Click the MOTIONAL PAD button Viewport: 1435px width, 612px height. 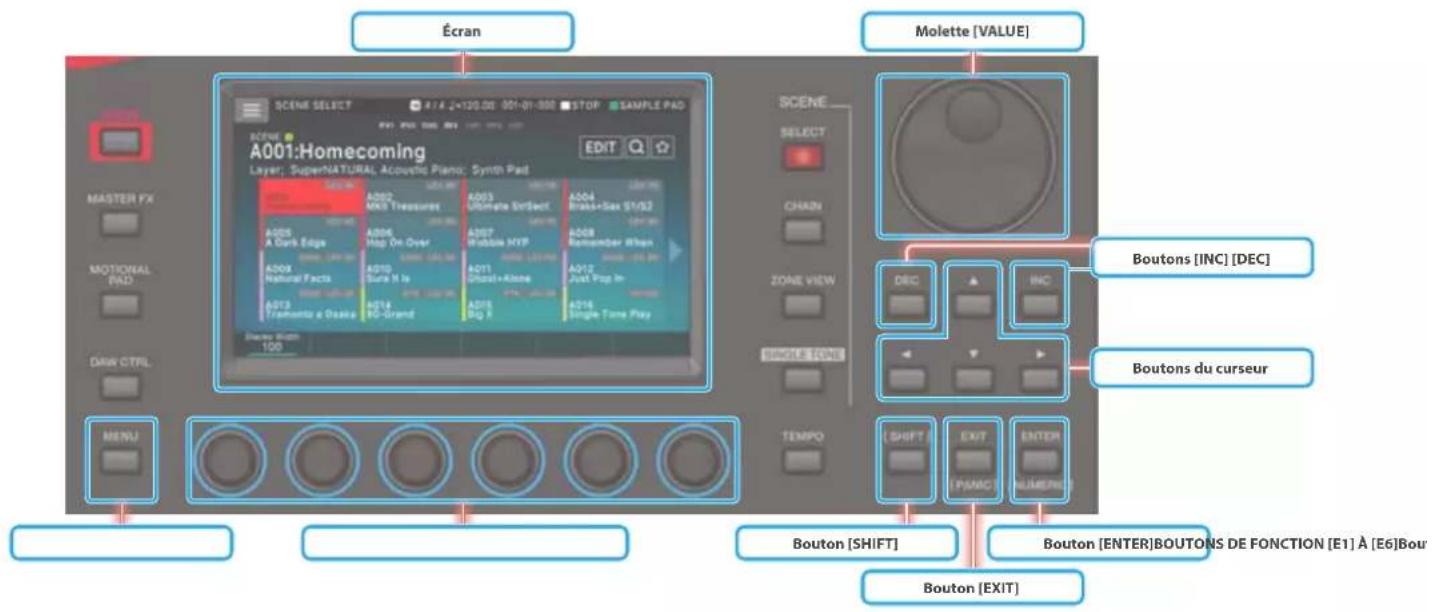pos(120,305)
